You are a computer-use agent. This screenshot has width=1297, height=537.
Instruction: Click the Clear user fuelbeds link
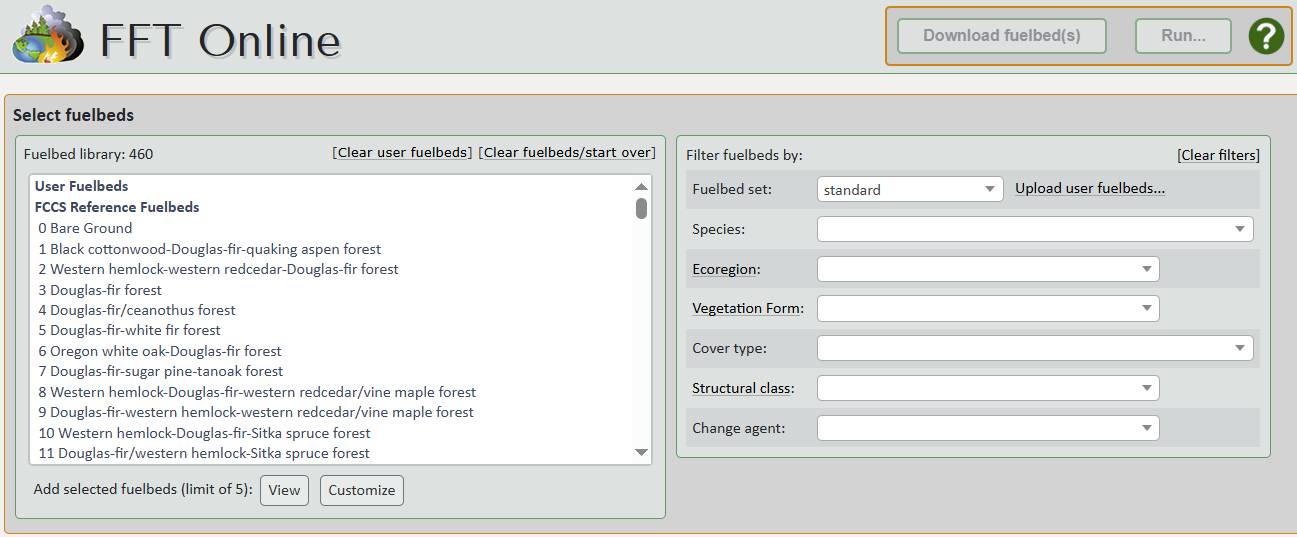402,153
